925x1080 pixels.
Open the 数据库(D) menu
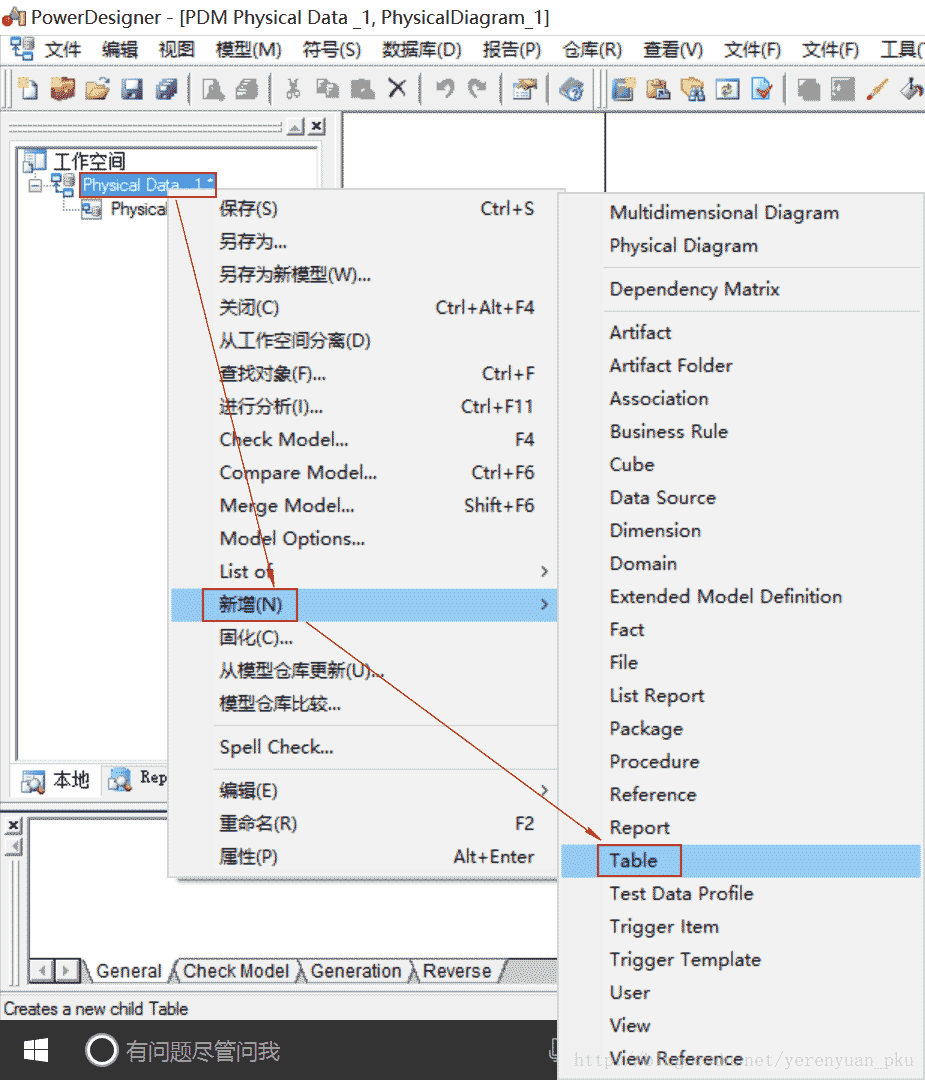pyautogui.click(x=422, y=50)
